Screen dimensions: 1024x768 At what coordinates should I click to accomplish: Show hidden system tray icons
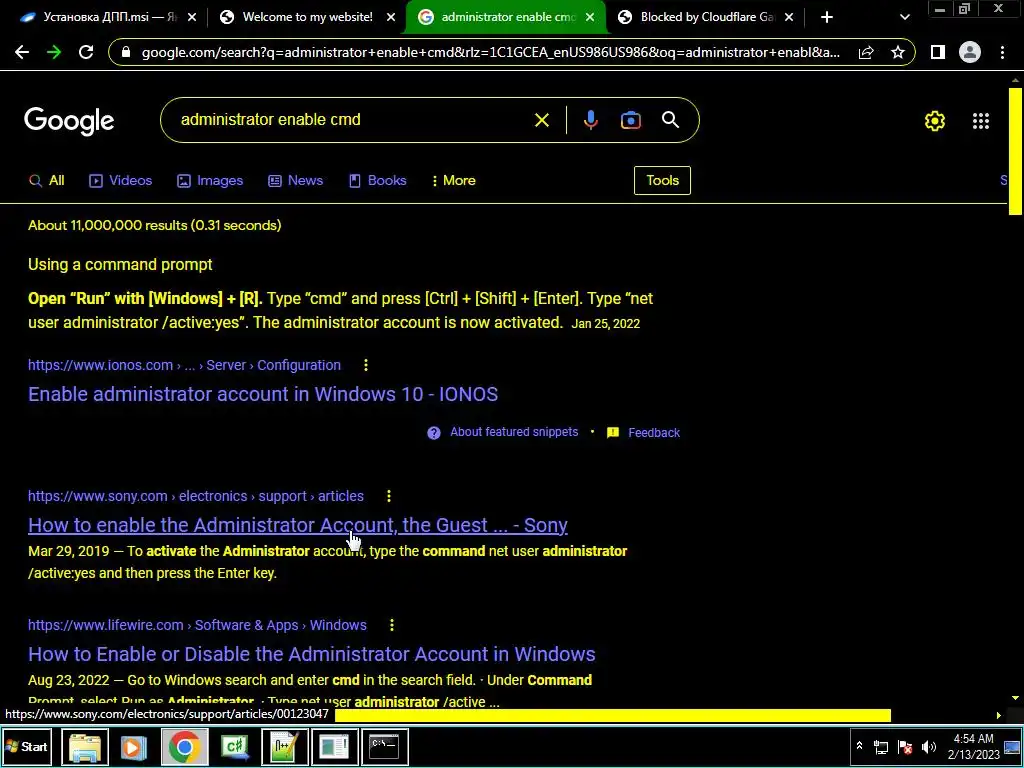(x=859, y=746)
